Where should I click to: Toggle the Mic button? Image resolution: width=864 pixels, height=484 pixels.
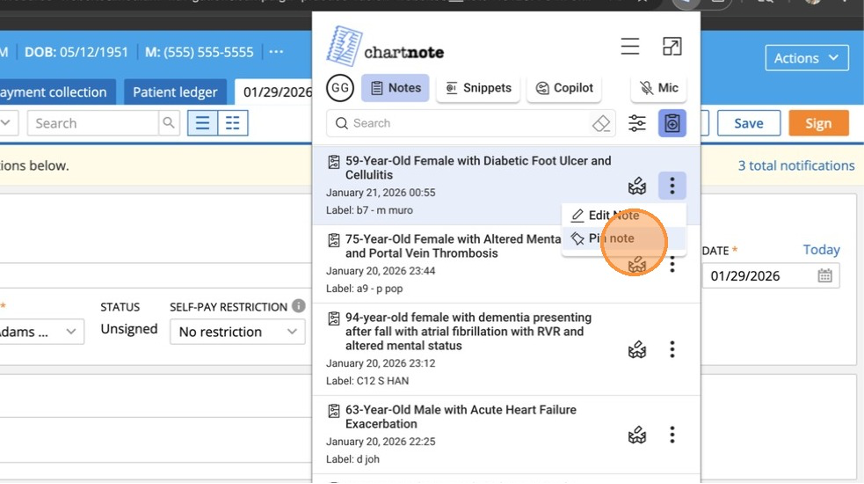(x=658, y=88)
